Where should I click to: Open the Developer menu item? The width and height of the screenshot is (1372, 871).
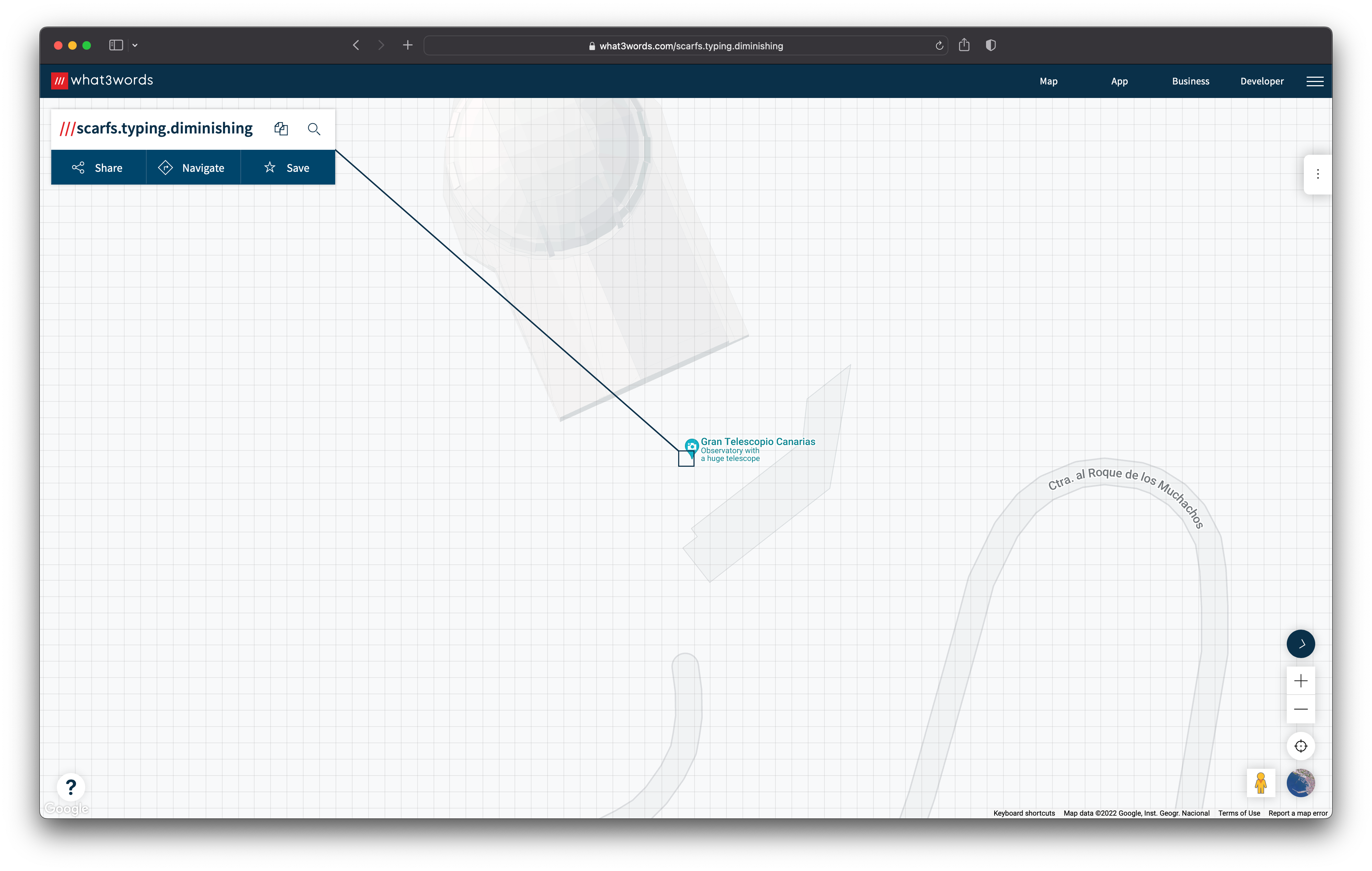tap(1262, 82)
